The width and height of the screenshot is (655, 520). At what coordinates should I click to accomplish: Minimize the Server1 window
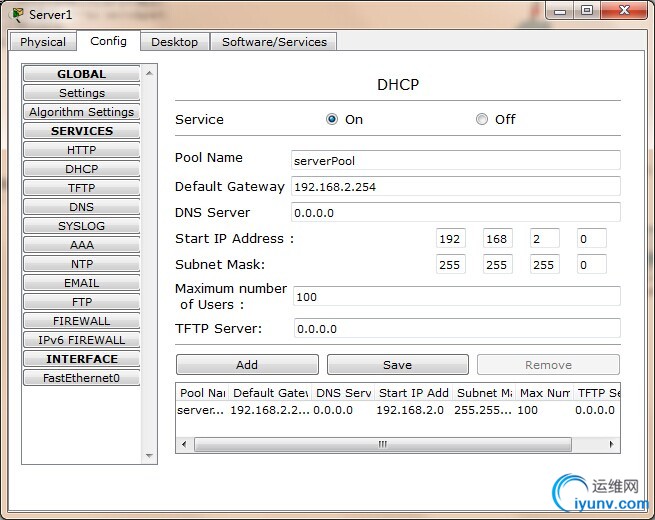tap(560, 11)
